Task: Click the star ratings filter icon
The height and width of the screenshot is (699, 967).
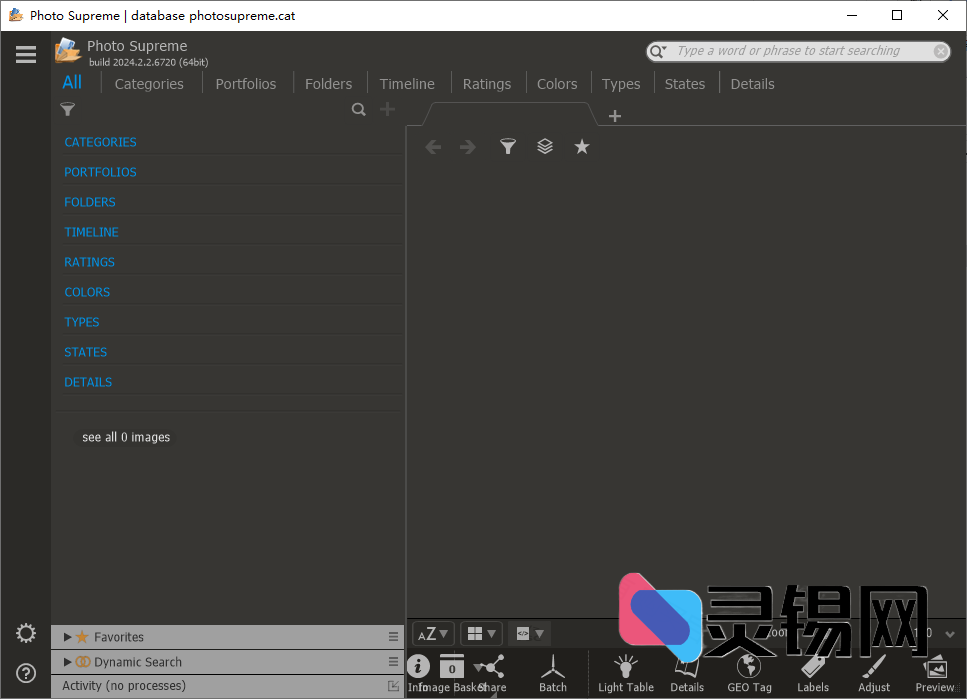Action: click(582, 146)
